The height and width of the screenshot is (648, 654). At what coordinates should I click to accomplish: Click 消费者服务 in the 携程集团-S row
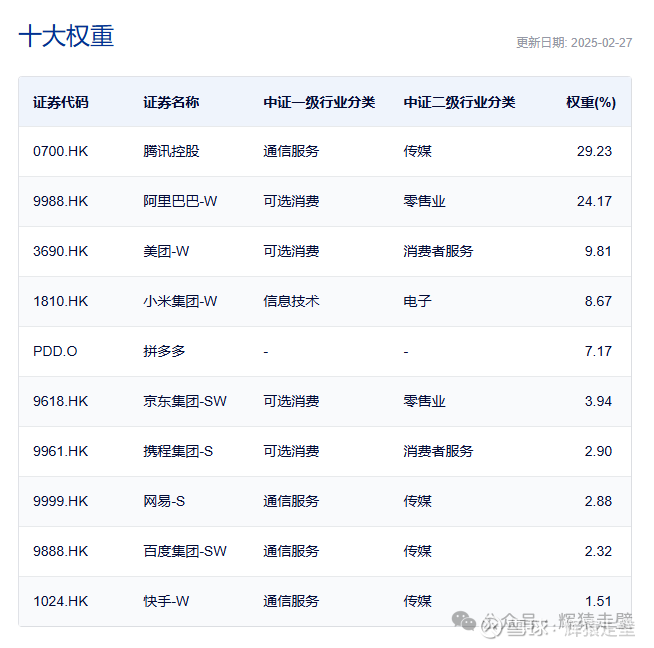click(438, 451)
